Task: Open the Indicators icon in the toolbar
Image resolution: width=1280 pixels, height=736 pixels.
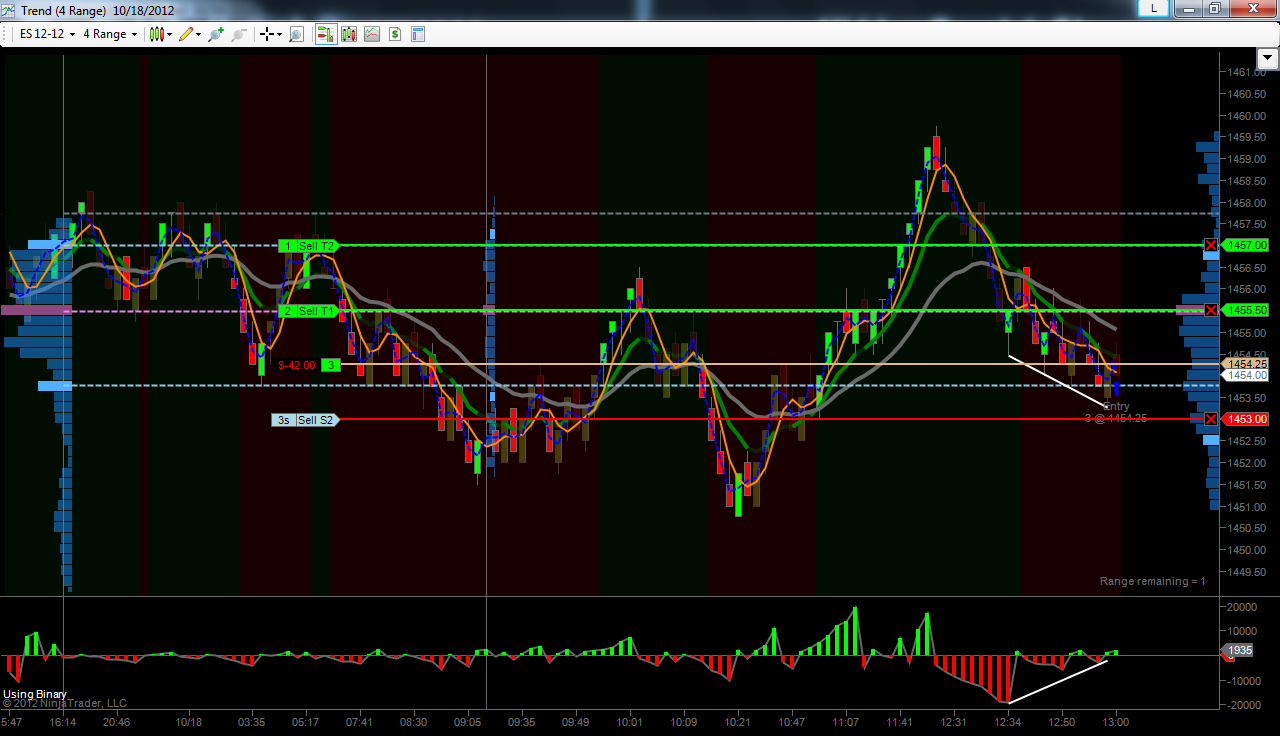Action: pos(372,34)
